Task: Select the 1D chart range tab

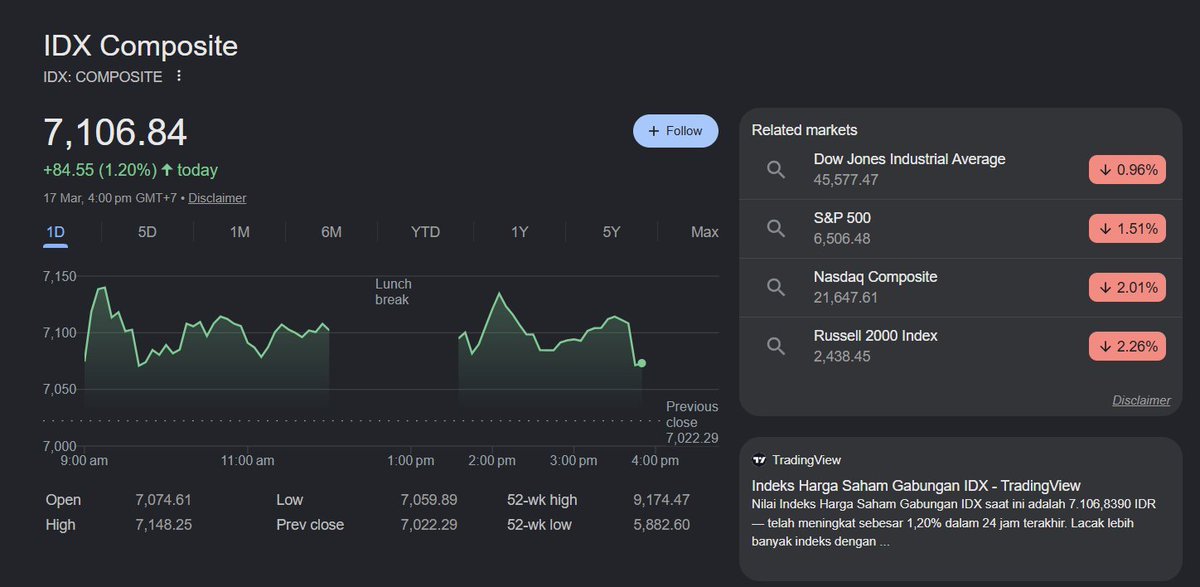Action: (56, 232)
